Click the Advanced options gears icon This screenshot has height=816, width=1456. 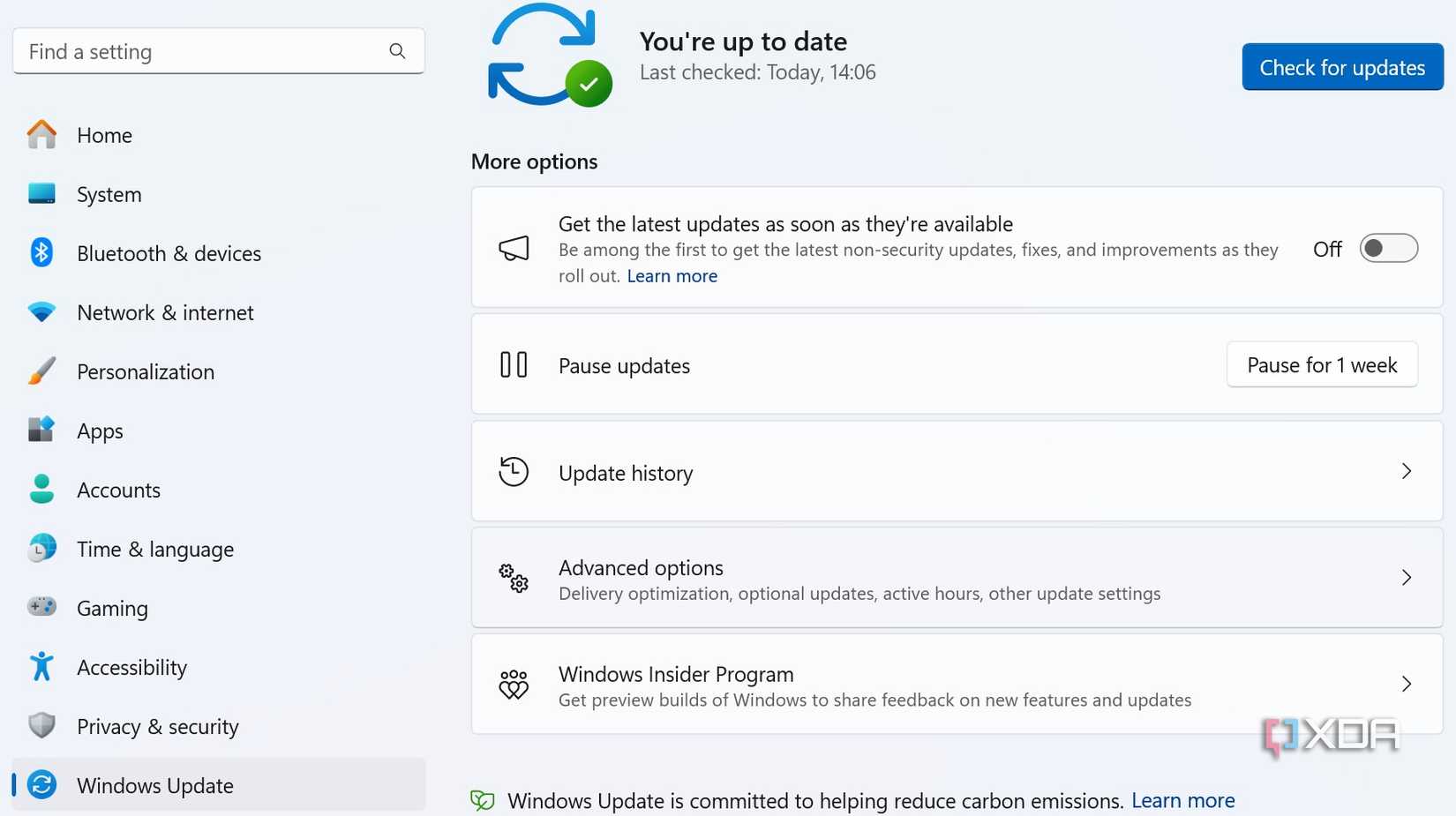click(514, 578)
